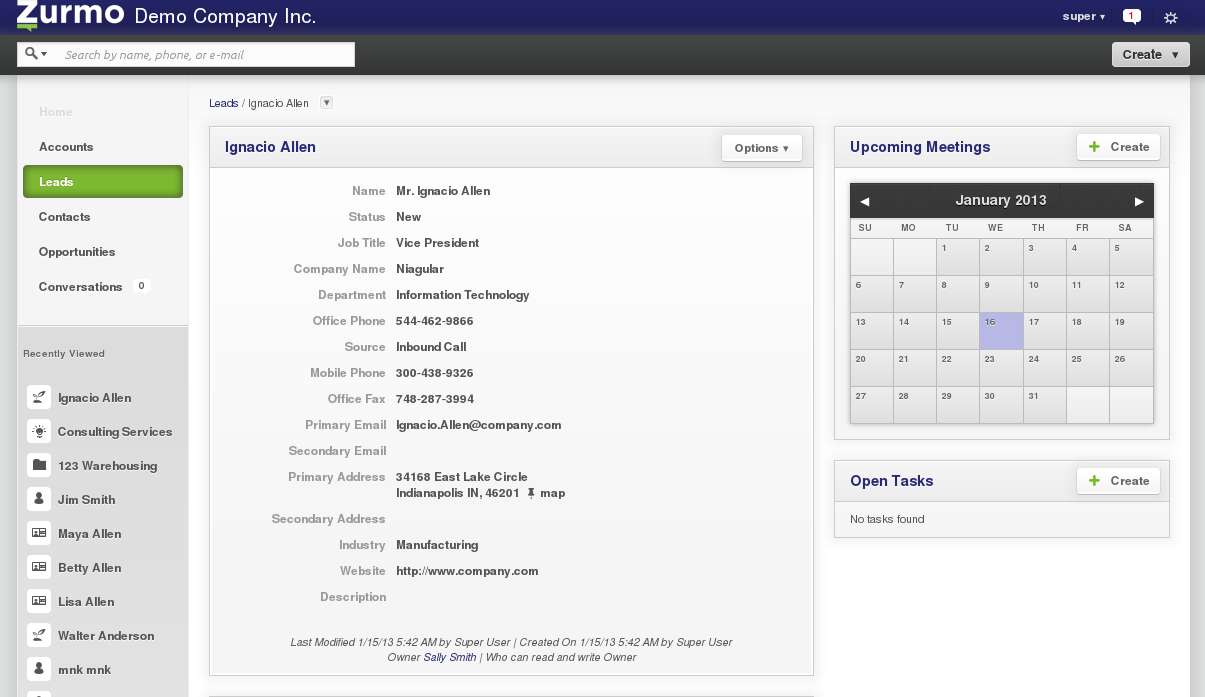Click the search by name input field
Viewport: 1205px width, 697px height.
click(x=205, y=55)
